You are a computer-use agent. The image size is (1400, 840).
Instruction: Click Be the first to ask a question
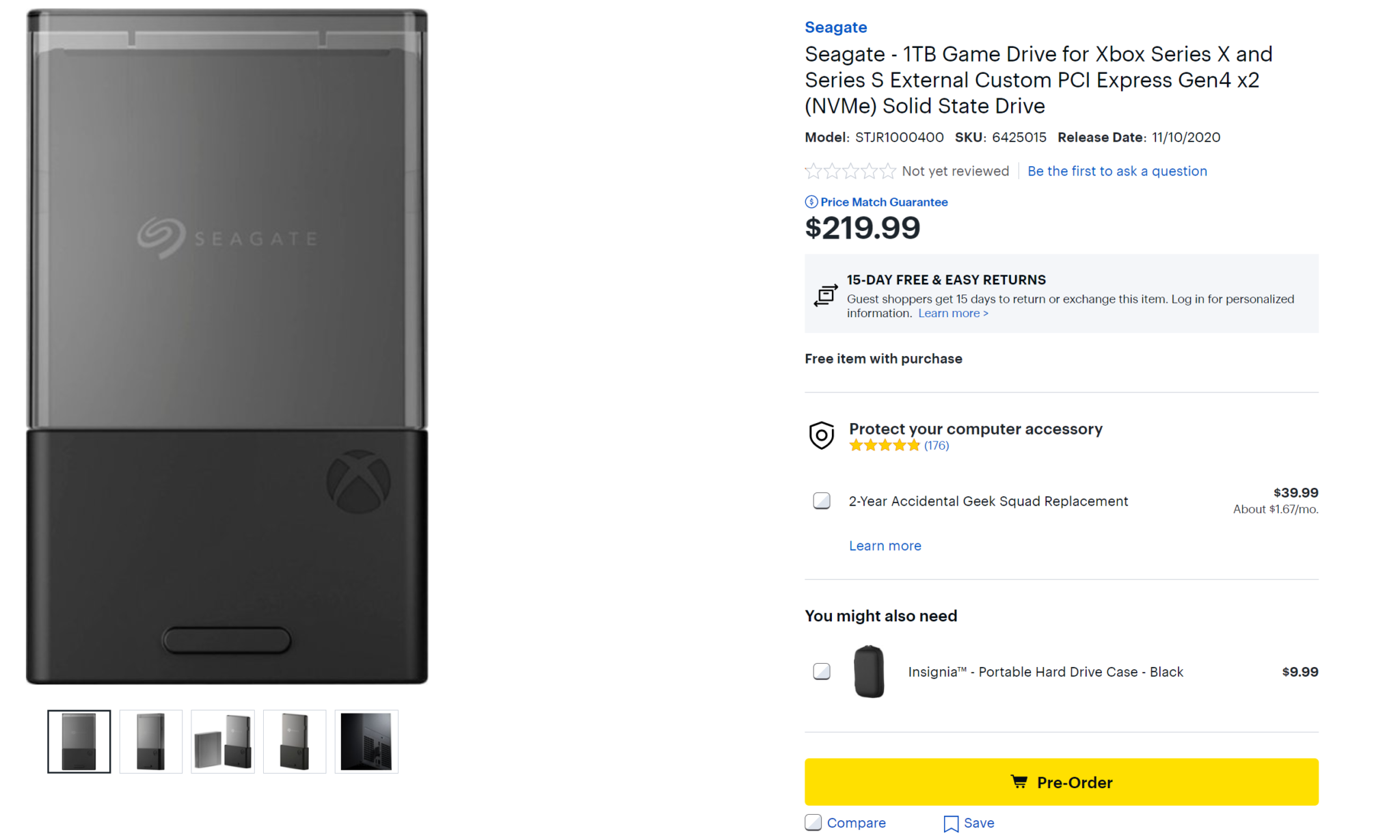point(1117,171)
